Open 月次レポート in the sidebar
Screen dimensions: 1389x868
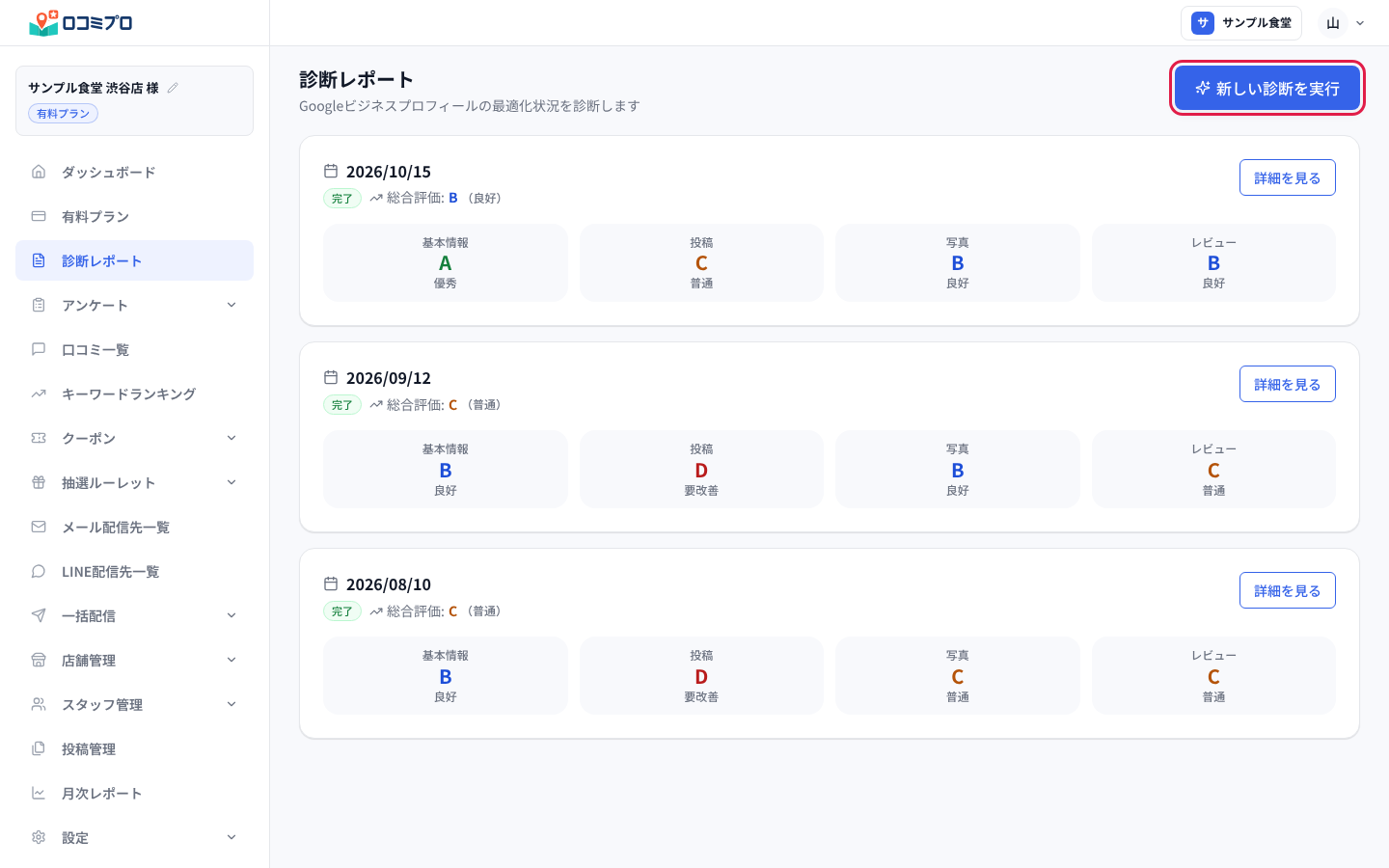tap(134, 793)
